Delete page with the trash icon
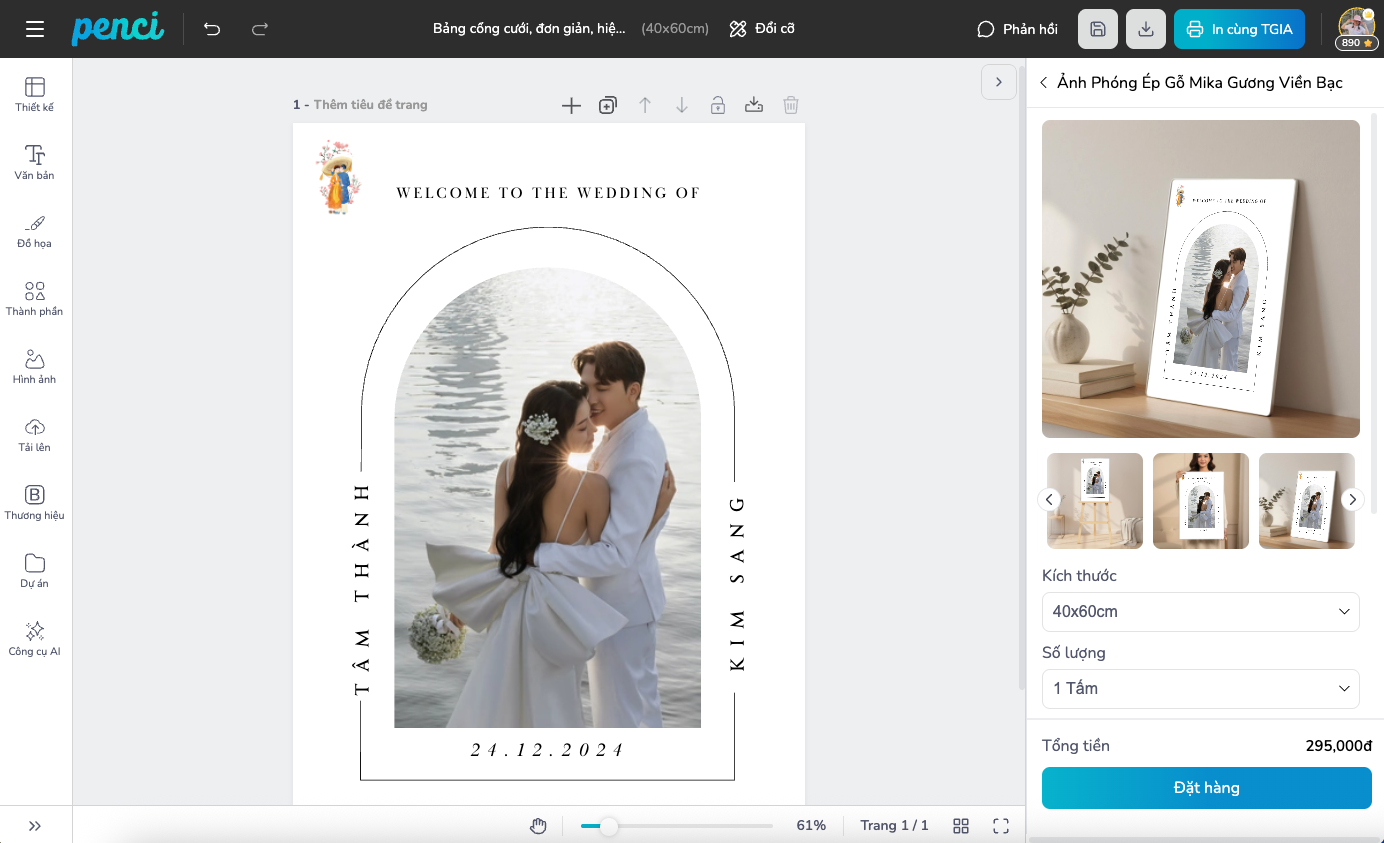The height and width of the screenshot is (843, 1384). (791, 105)
